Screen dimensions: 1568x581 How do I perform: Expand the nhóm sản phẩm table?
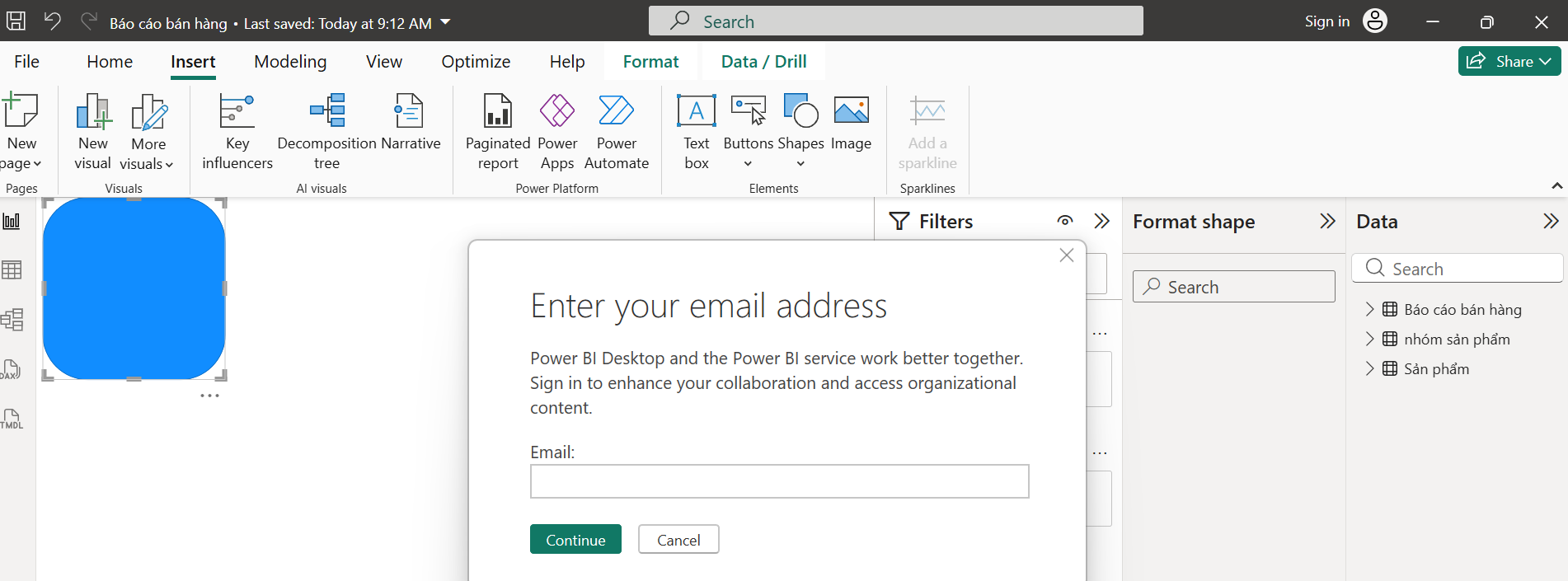click(x=1369, y=339)
